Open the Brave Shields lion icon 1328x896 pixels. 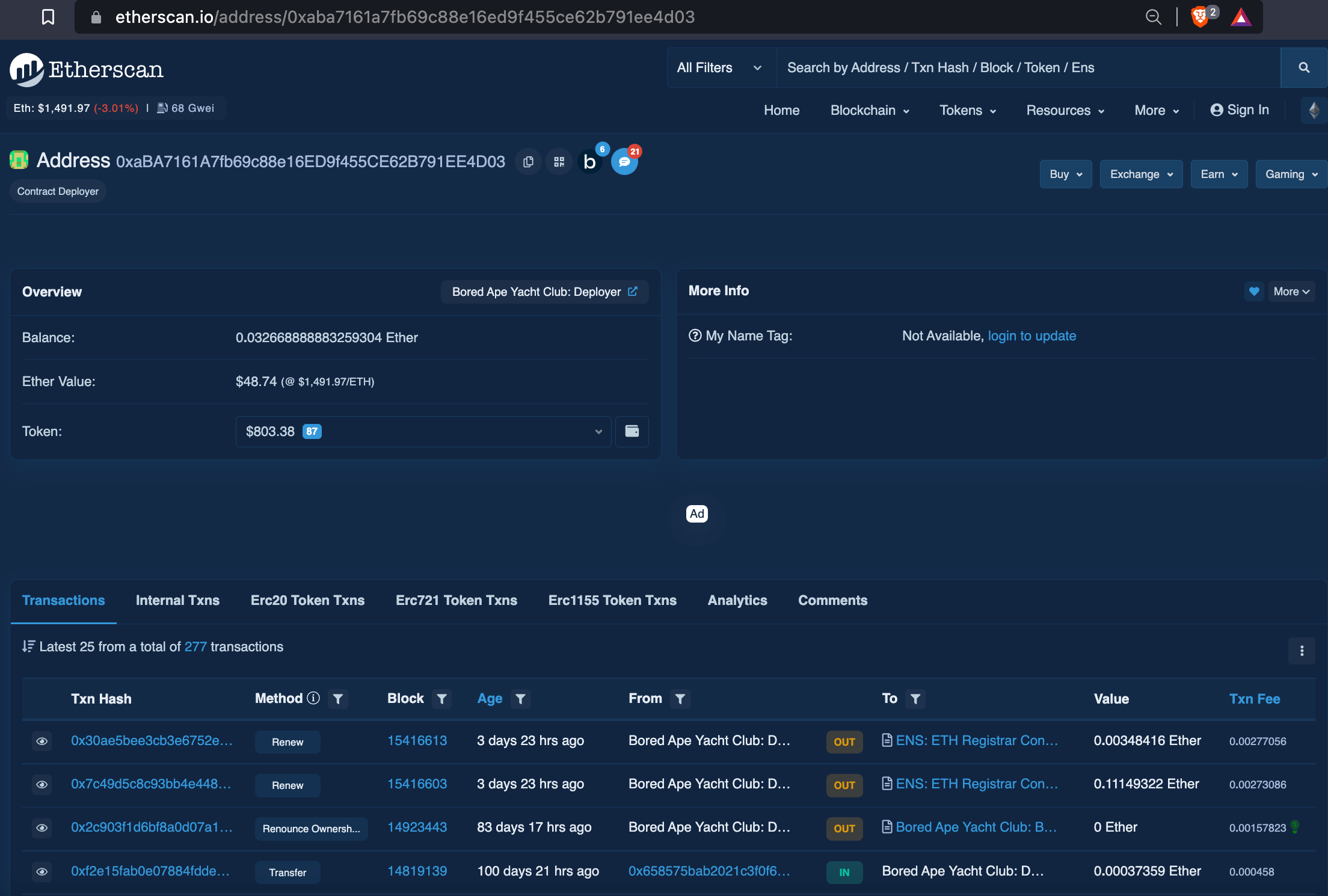(1200, 16)
